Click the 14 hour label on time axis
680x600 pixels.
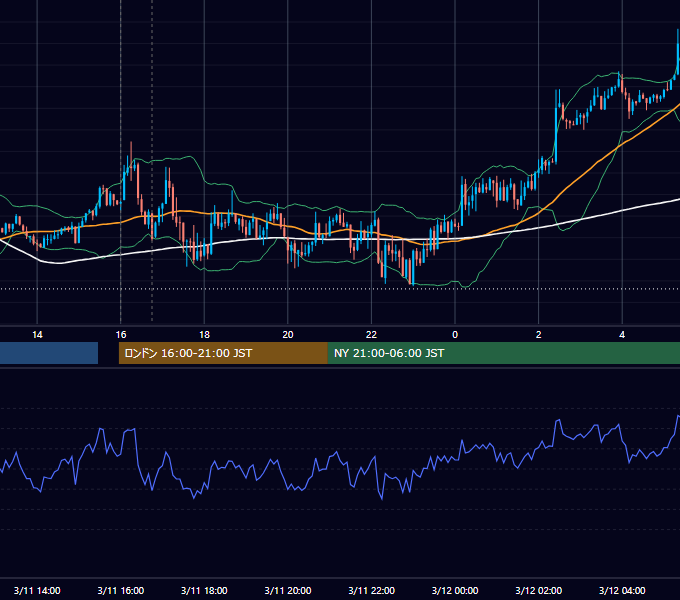tap(37, 335)
